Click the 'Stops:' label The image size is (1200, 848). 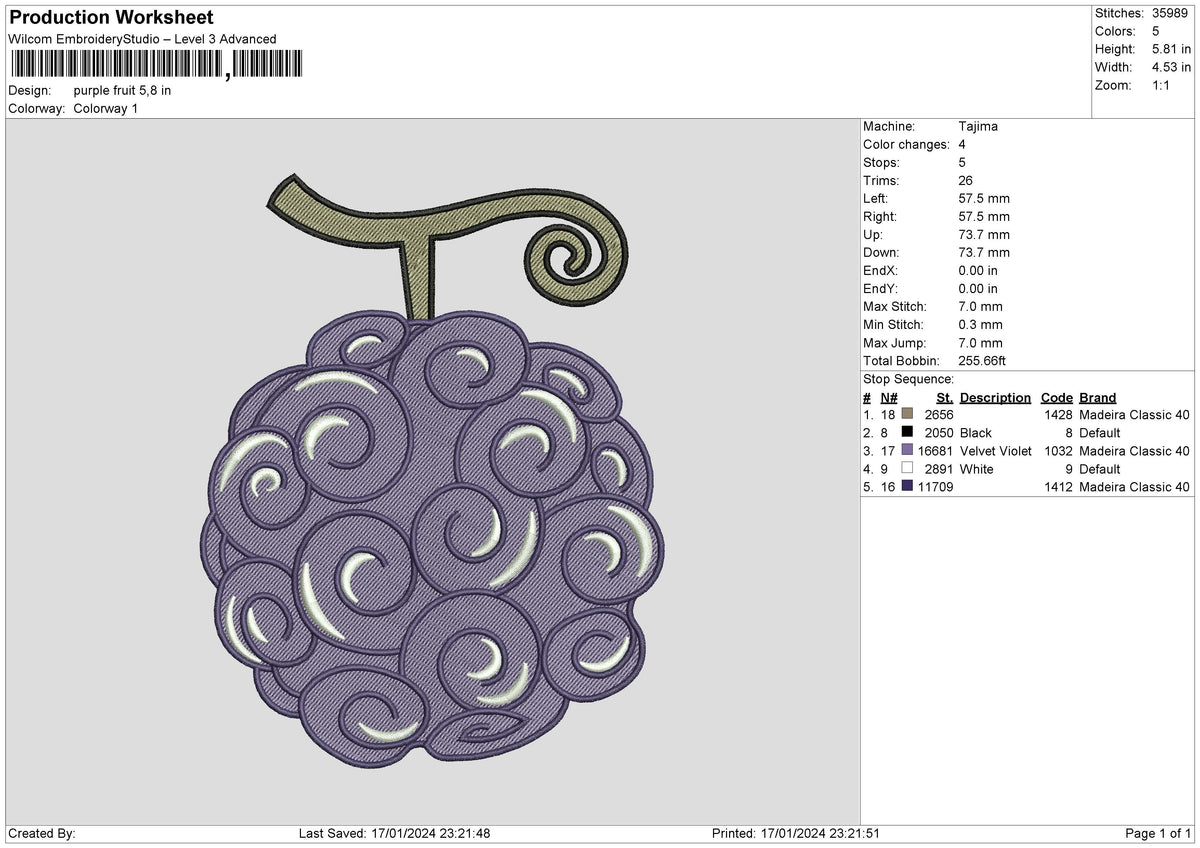(x=881, y=163)
